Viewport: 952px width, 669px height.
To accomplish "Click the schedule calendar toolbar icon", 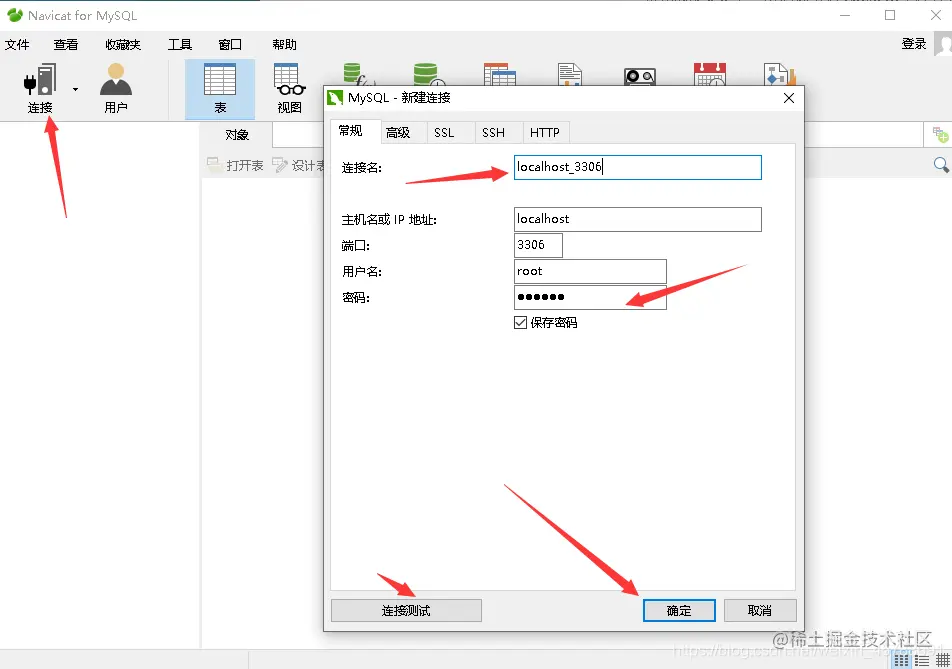I will coord(710,74).
